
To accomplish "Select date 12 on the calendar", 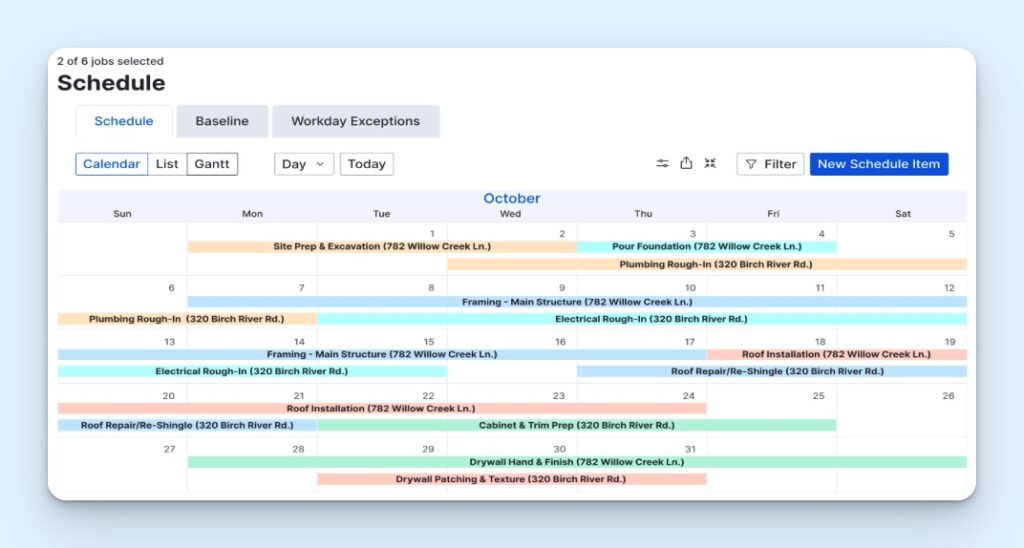I will tap(949, 288).
